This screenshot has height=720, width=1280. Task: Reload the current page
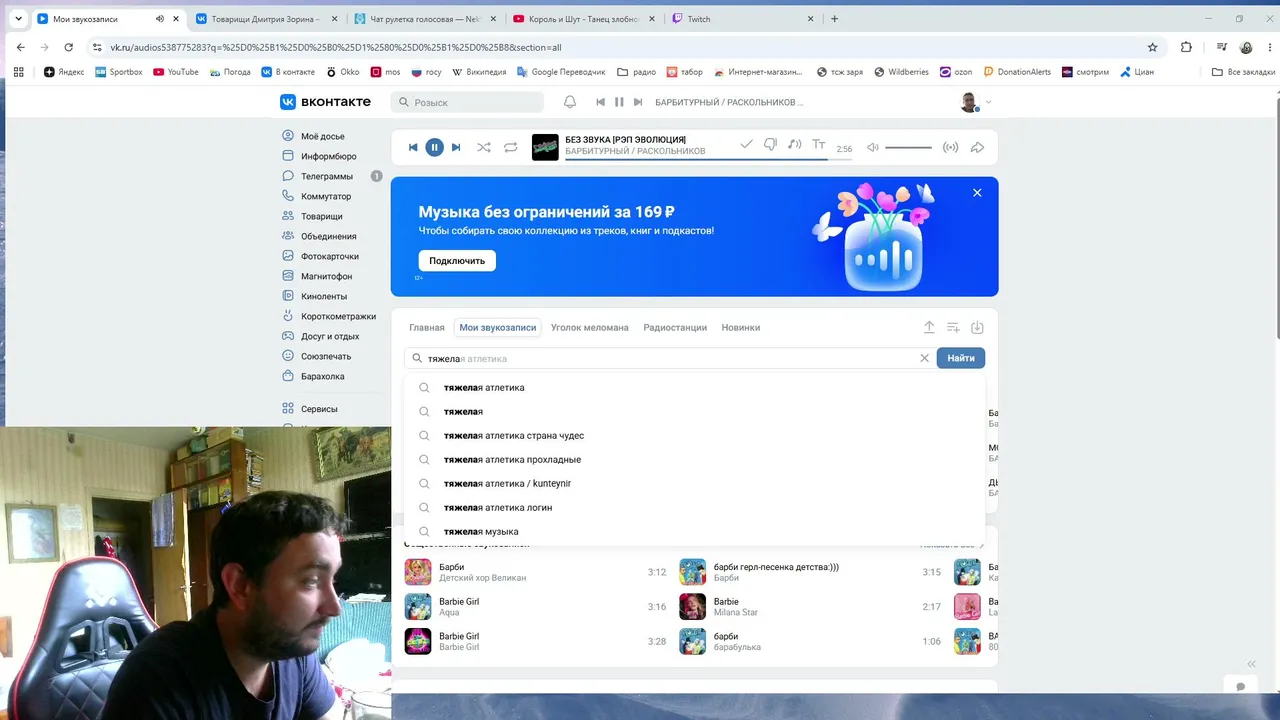coord(68,47)
